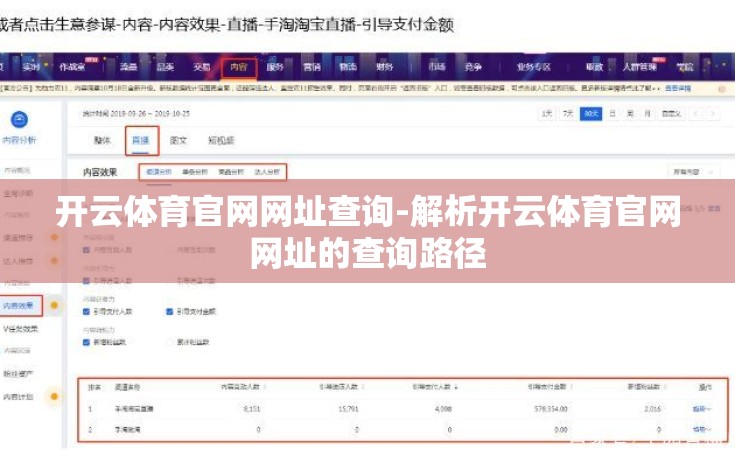
Task: Open 市场 in the top navigation
Action: click(436, 67)
